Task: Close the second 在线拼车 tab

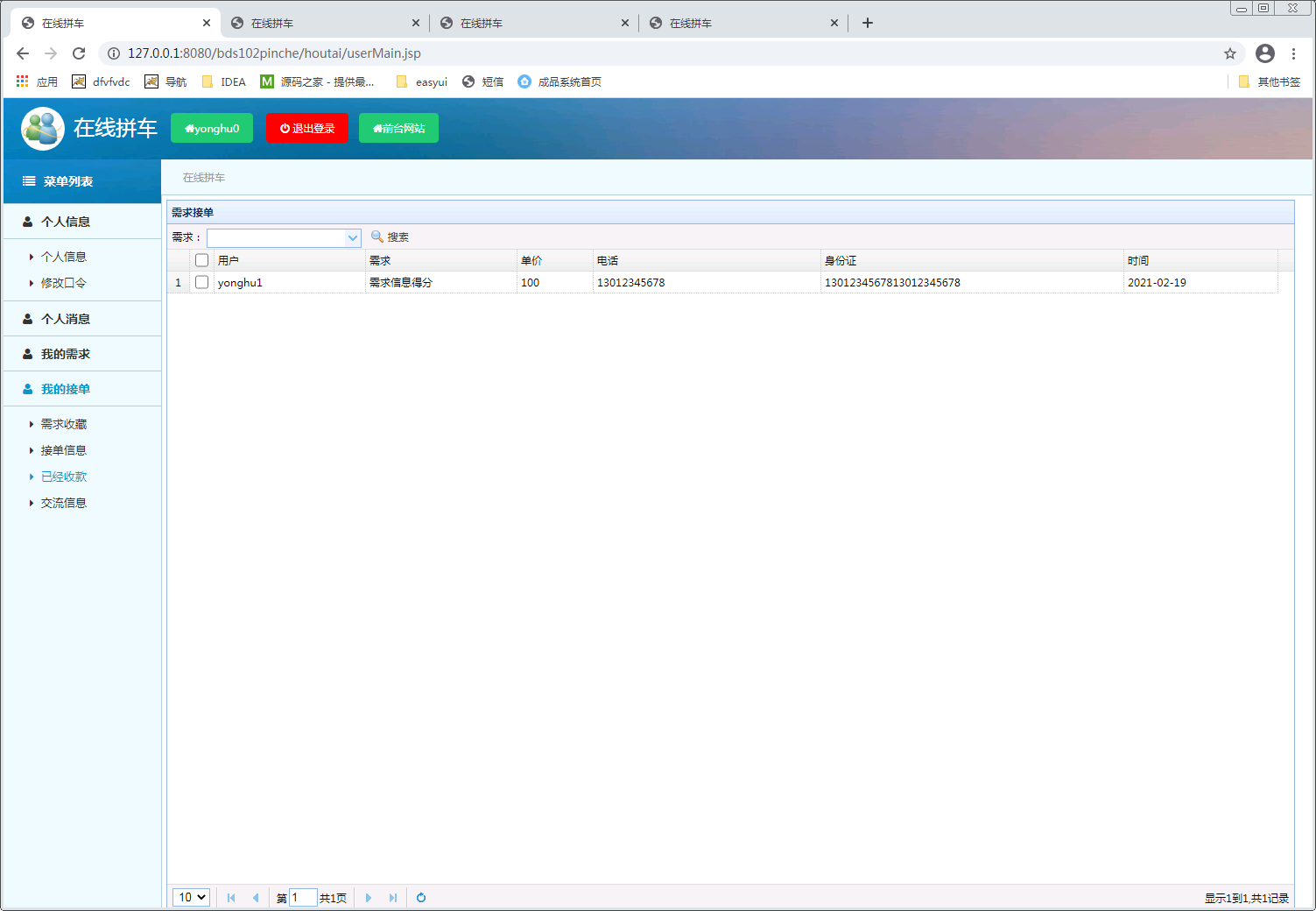Action: pos(416,23)
